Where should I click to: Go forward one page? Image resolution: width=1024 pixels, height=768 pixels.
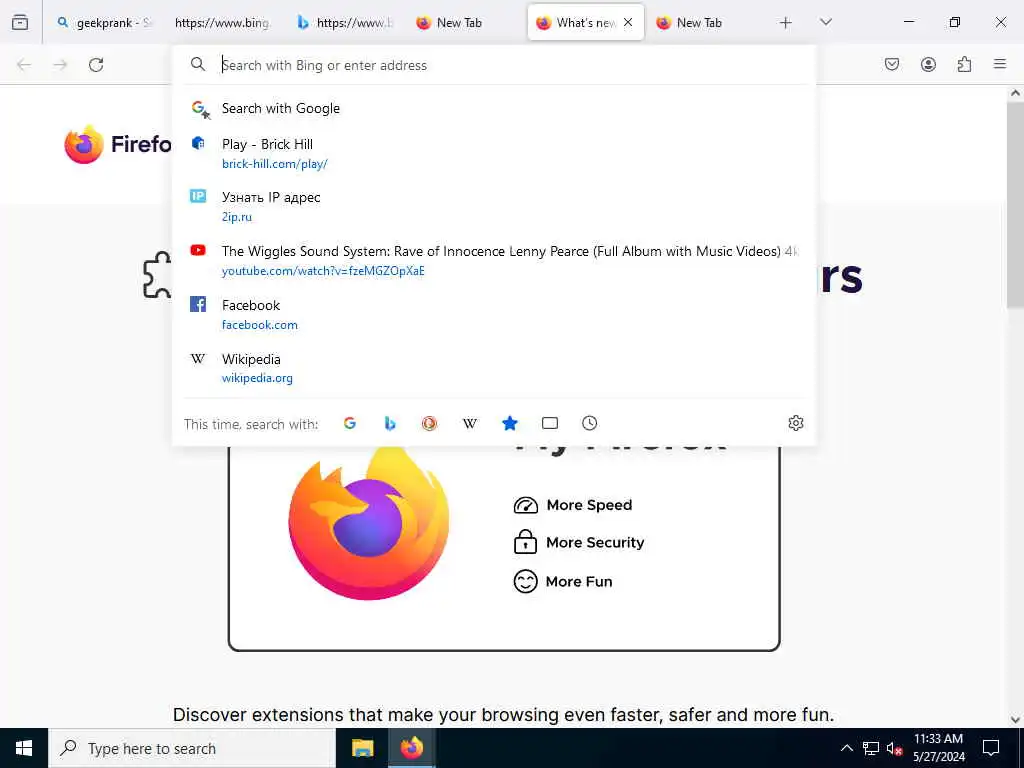coord(60,65)
